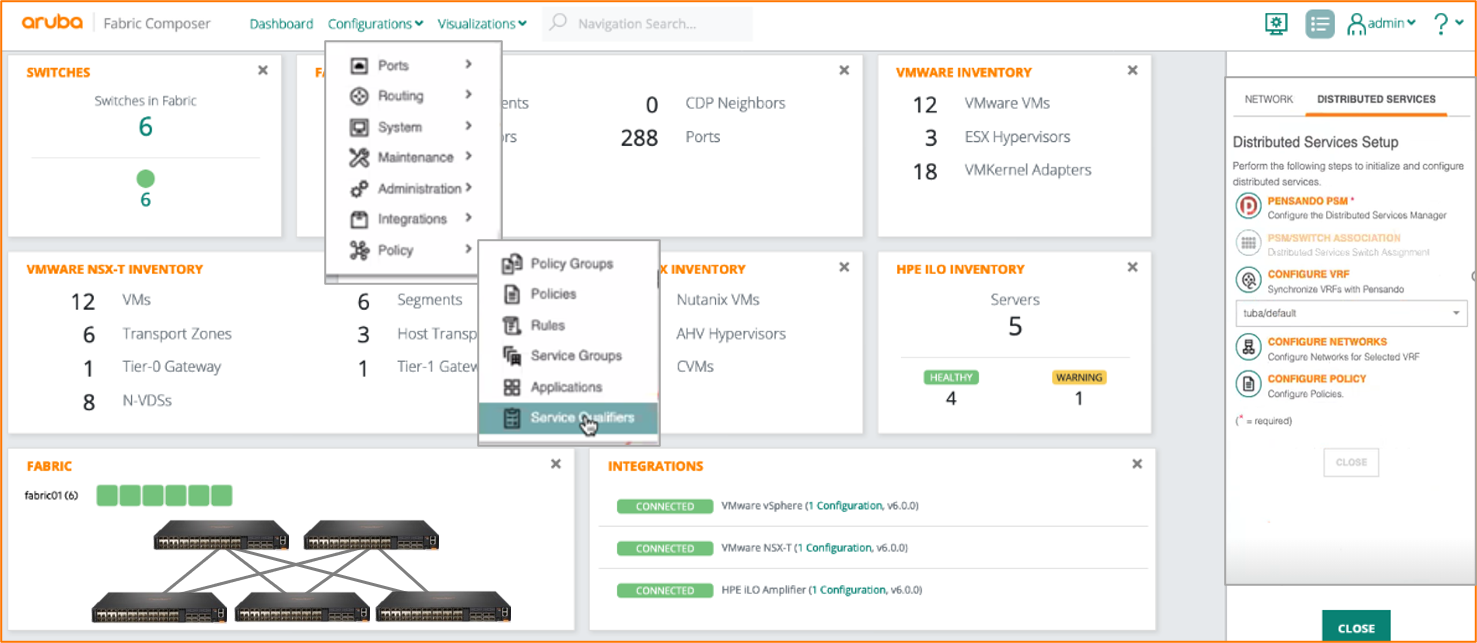Image resolution: width=1477 pixels, height=643 pixels.
Task: Close the VMWARE INVENTORY widget
Action: click(x=1132, y=70)
